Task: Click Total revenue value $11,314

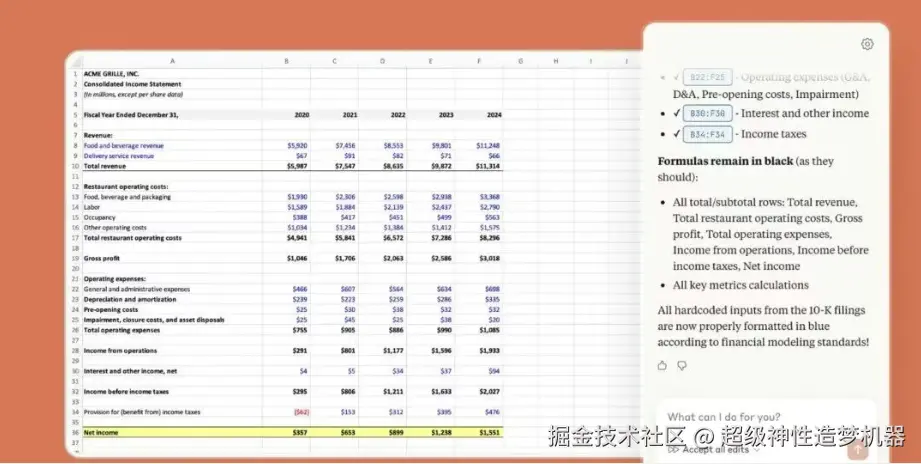Action: pos(489,166)
